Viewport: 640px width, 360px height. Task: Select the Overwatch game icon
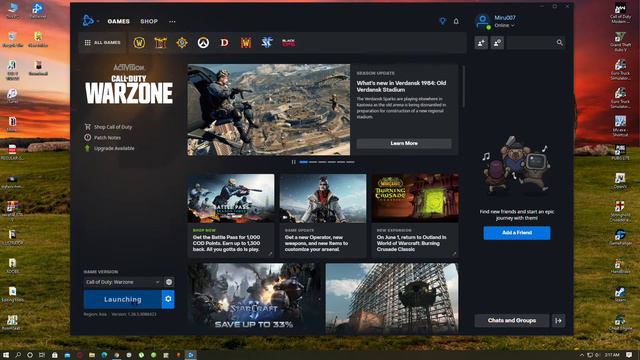click(203, 42)
